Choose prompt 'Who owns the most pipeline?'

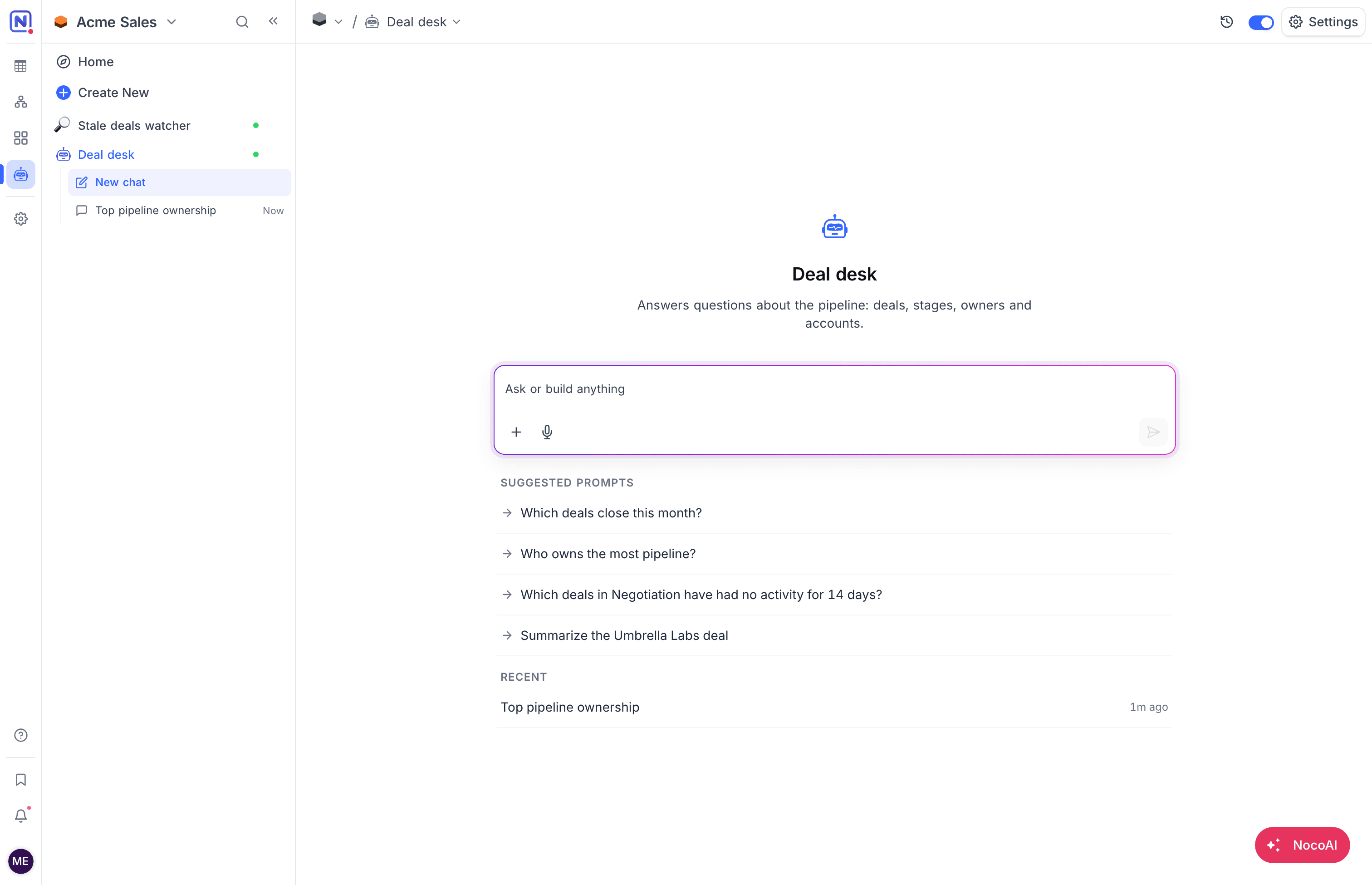pyautogui.click(x=833, y=553)
